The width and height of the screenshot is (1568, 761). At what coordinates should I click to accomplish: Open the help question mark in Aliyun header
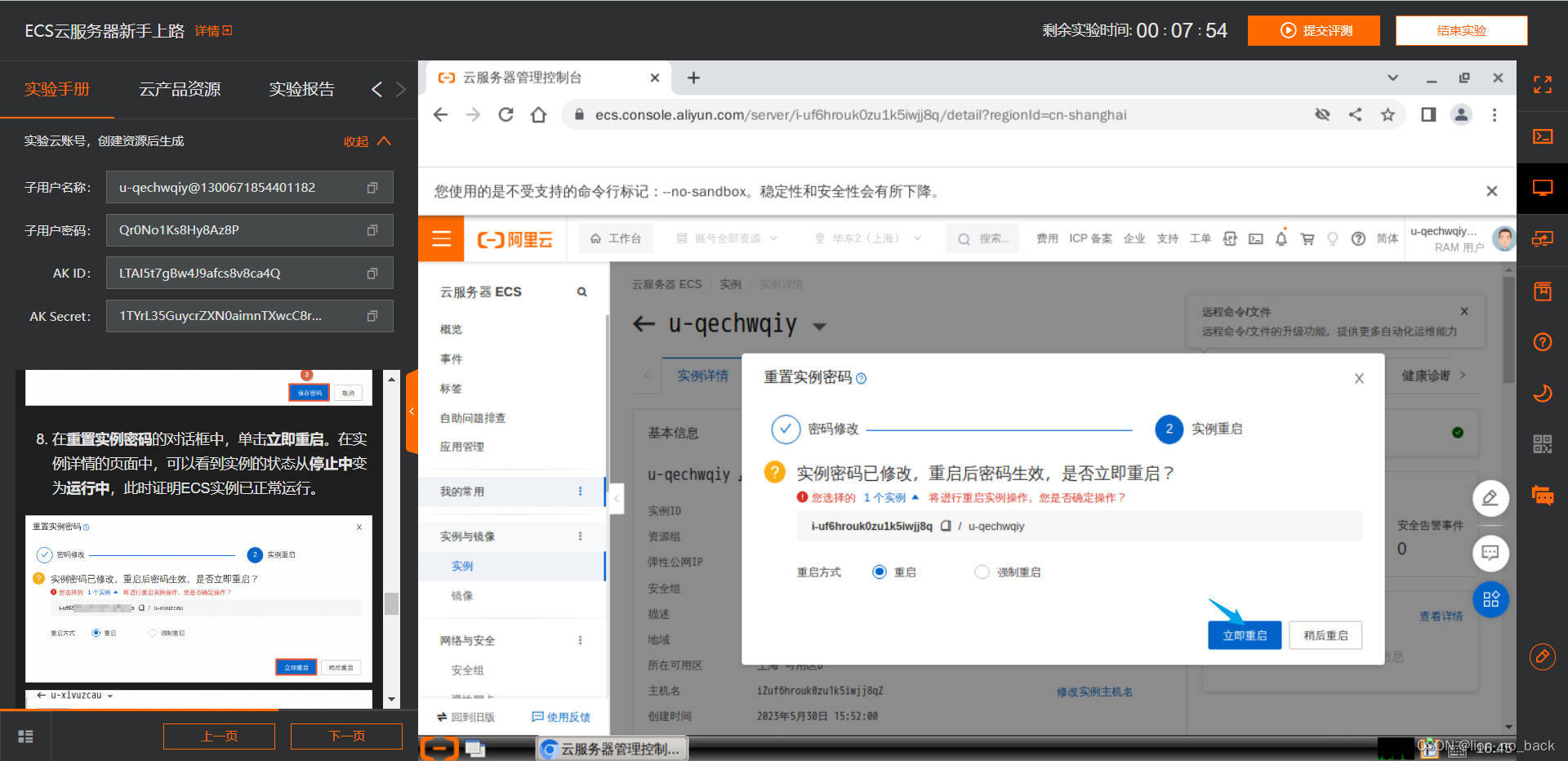(1358, 238)
